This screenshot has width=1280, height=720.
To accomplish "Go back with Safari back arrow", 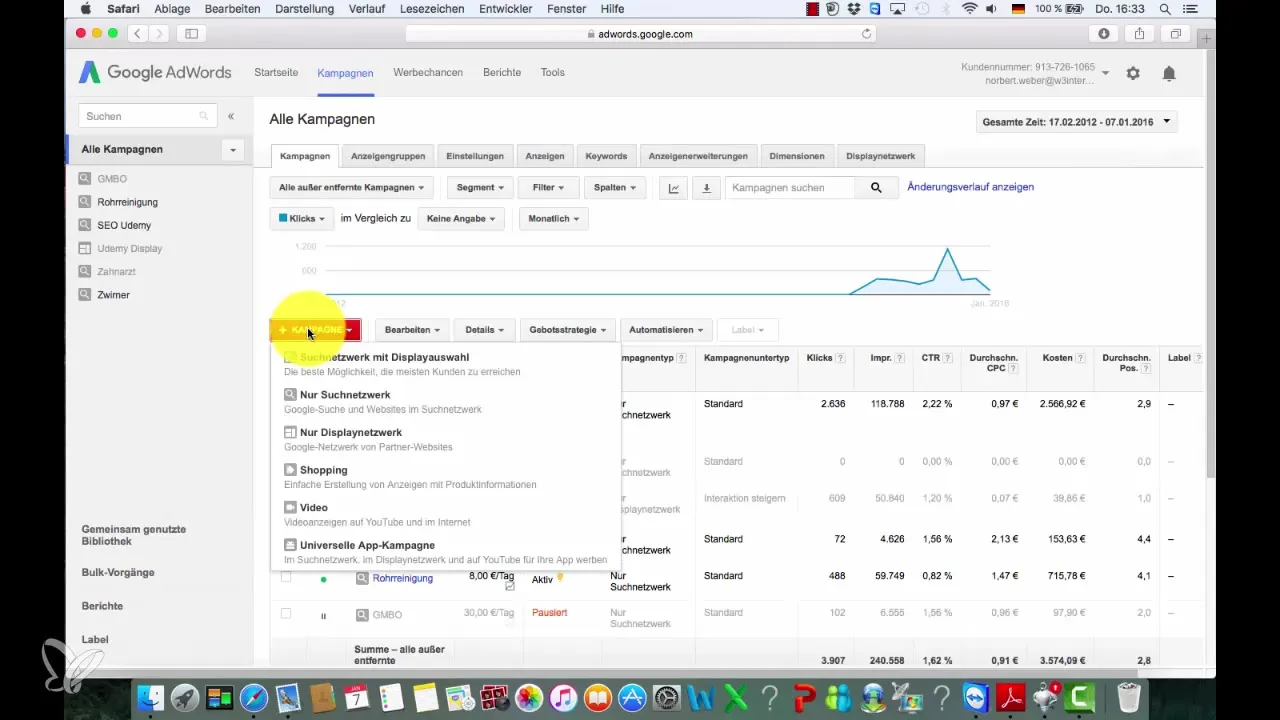I will [x=136, y=33].
